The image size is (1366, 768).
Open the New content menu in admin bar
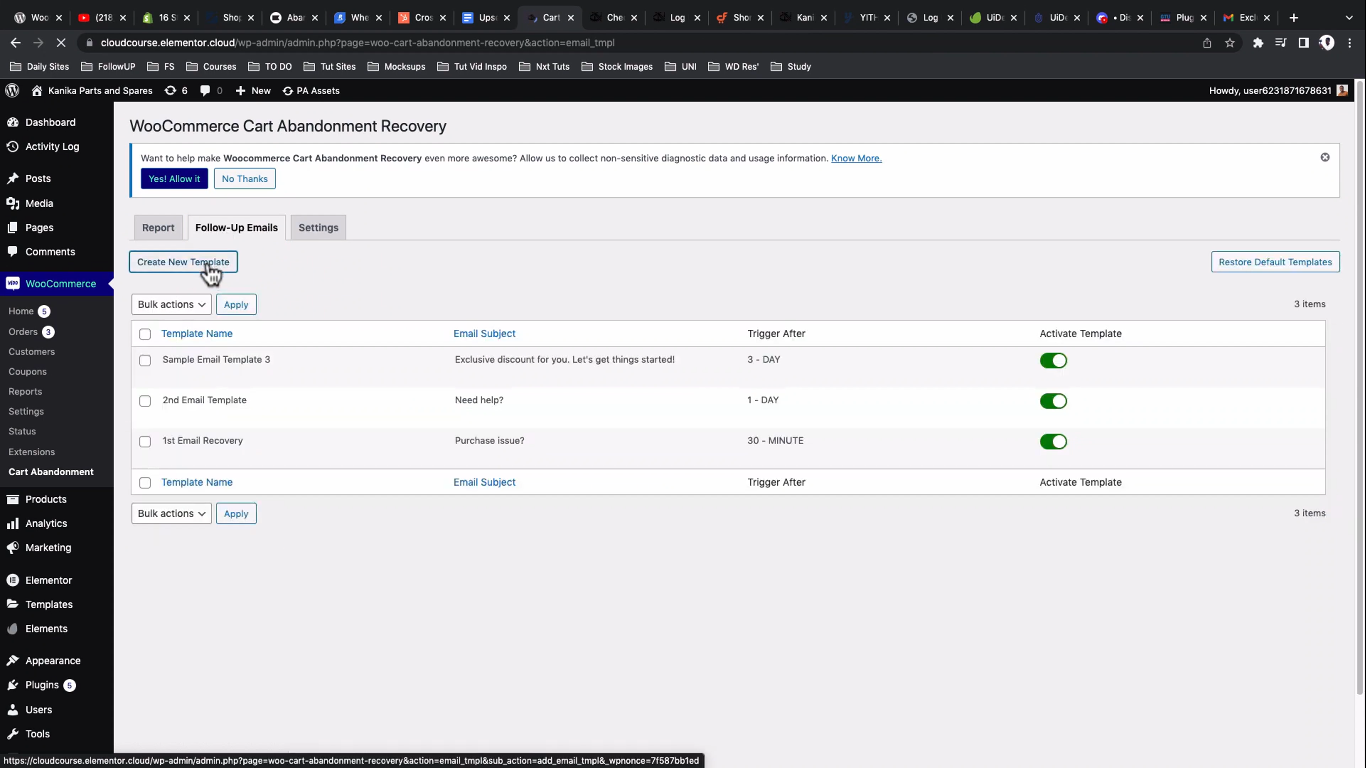(x=253, y=90)
